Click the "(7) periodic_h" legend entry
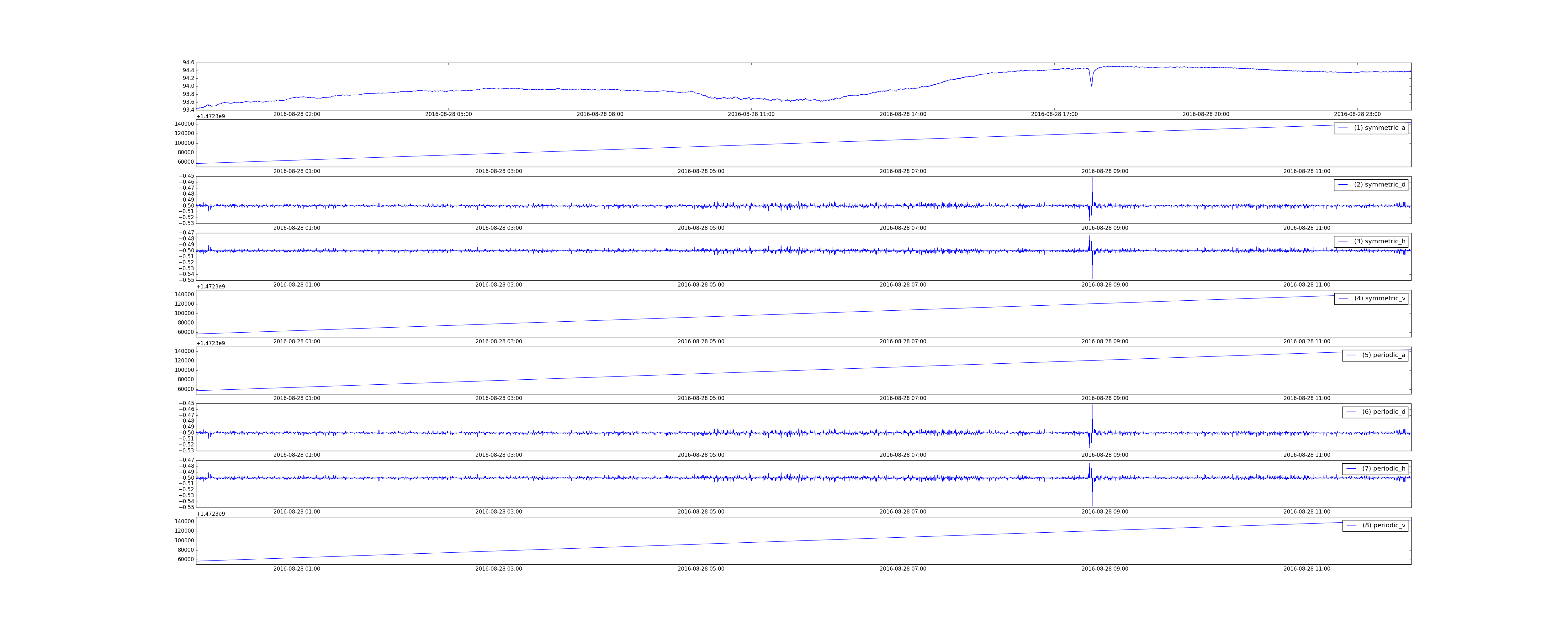The height and width of the screenshot is (627, 1568). (x=1375, y=469)
